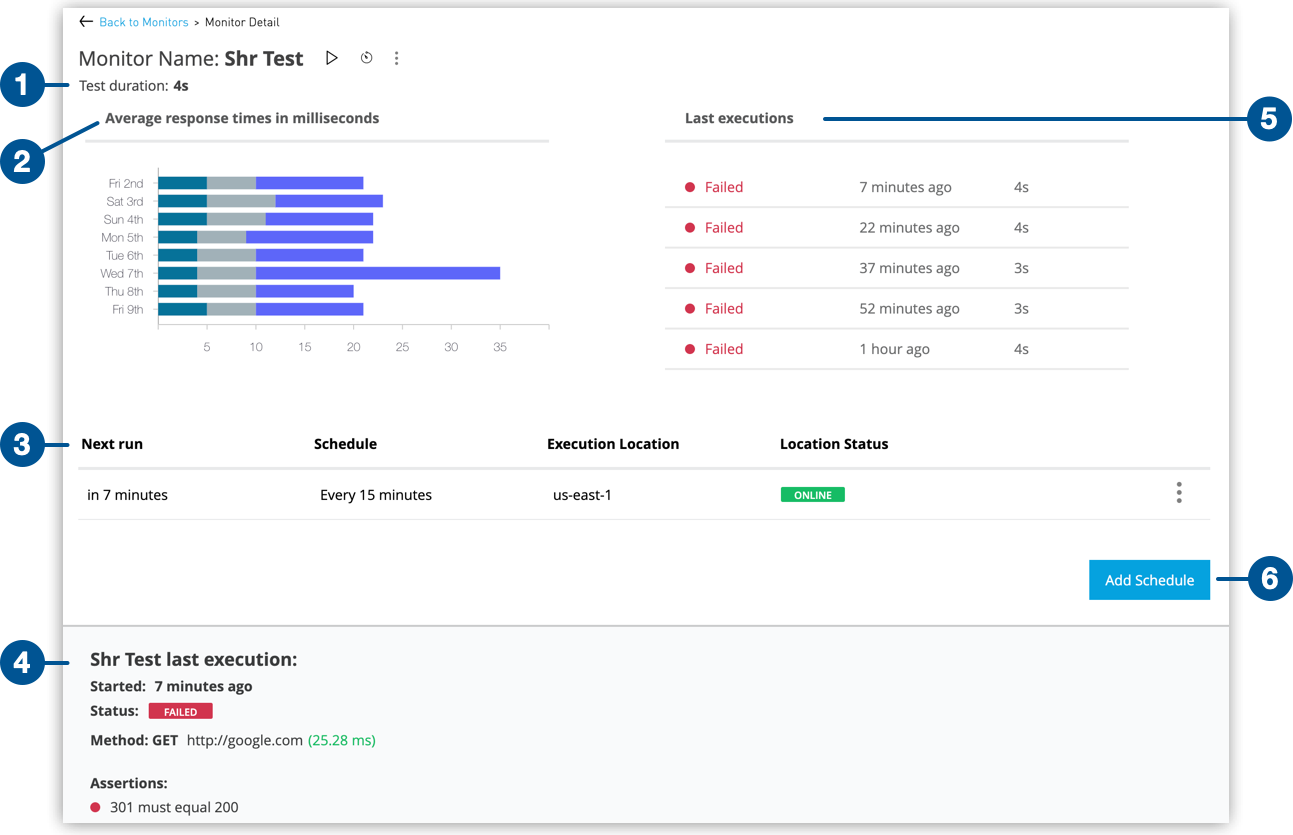This screenshot has height=835, width=1293.
Task: Select the failed execution from 7 minutes ago
Action: (723, 187)
